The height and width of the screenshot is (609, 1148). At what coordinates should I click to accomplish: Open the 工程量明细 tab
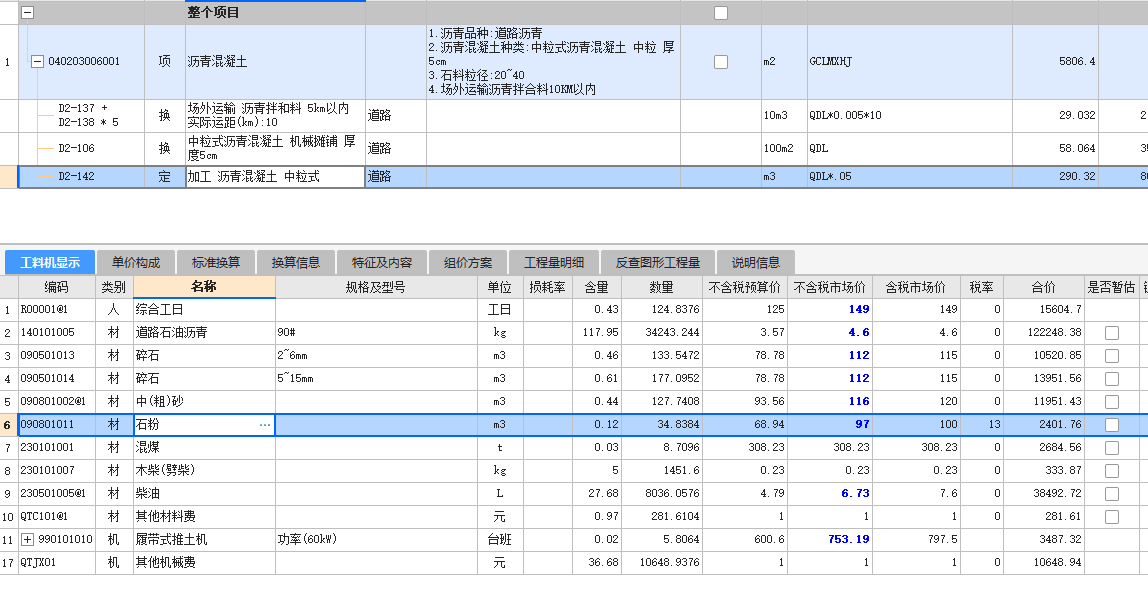tap(554, 262)
